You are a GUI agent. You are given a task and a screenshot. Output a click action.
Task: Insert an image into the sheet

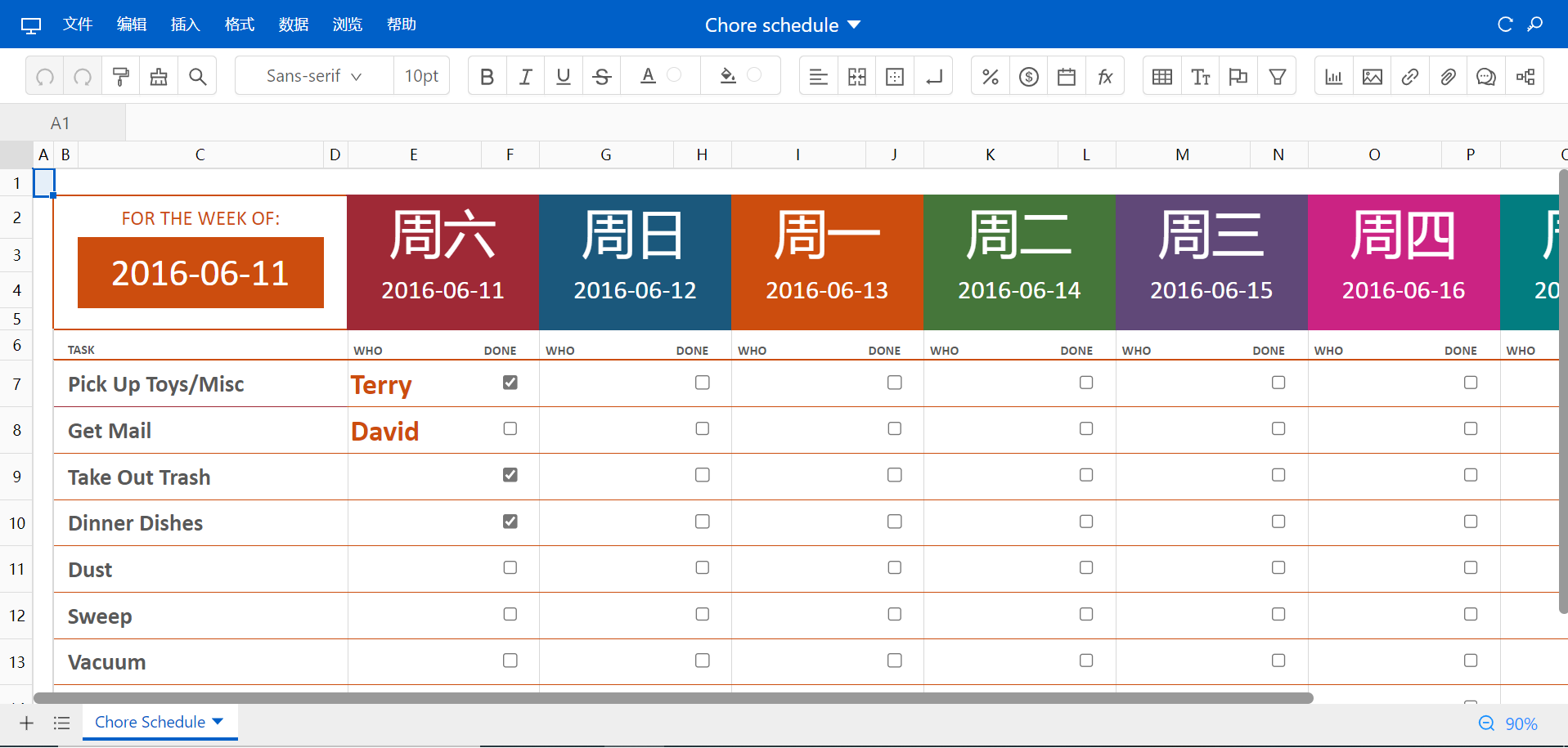tap(1372, 75)
